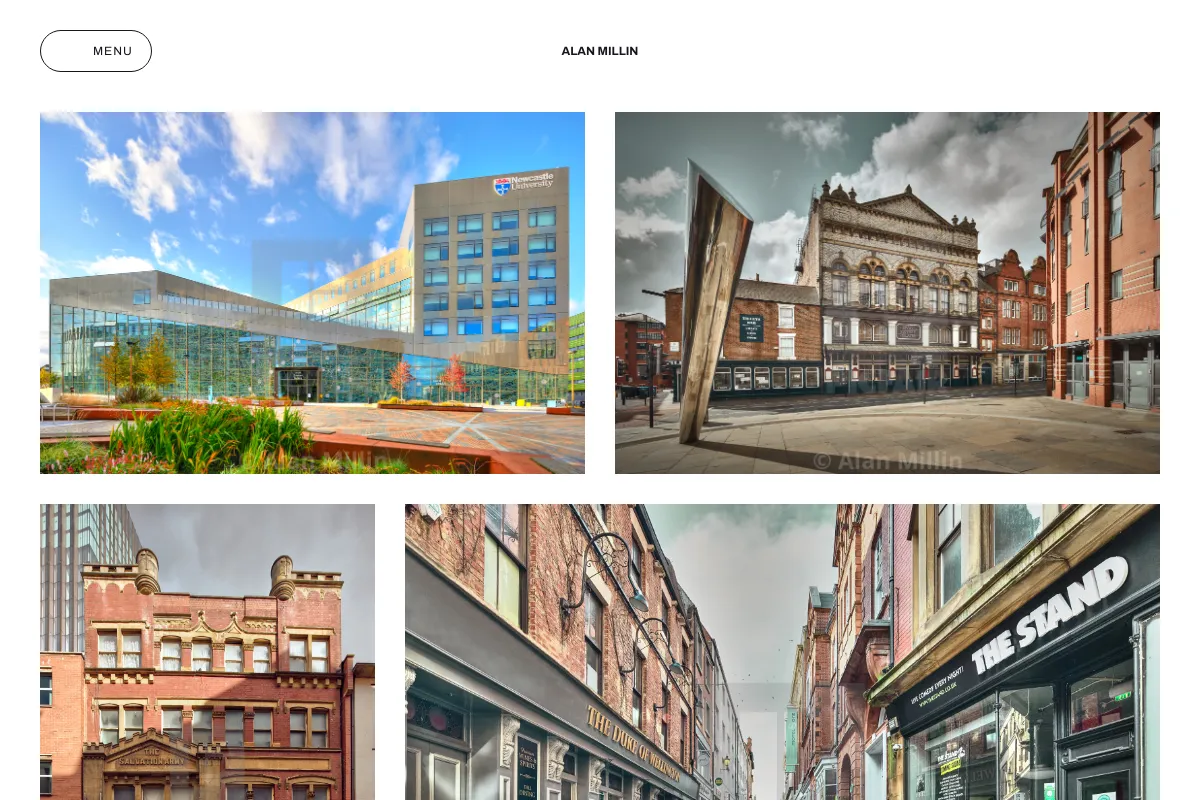This screenshot has height=800, width=1200.
Task: Click the ornate theatre facade in photo
Action: tap(888, 285)
